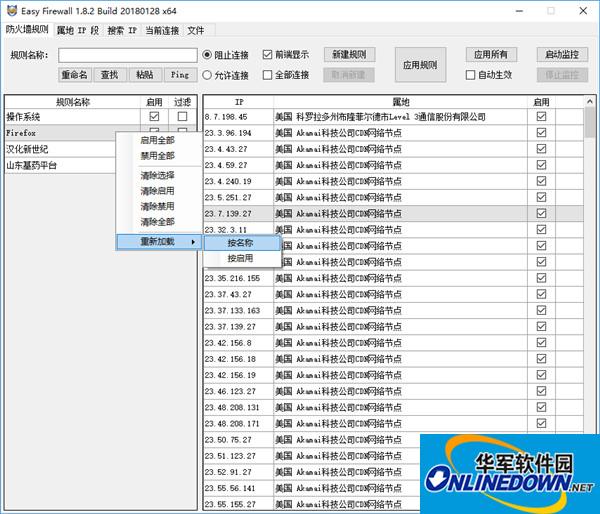This screenshot has height=514, width=600.
Task: Select the Firefox rule row
Action: pyautogui.click(x=60, y=133)
